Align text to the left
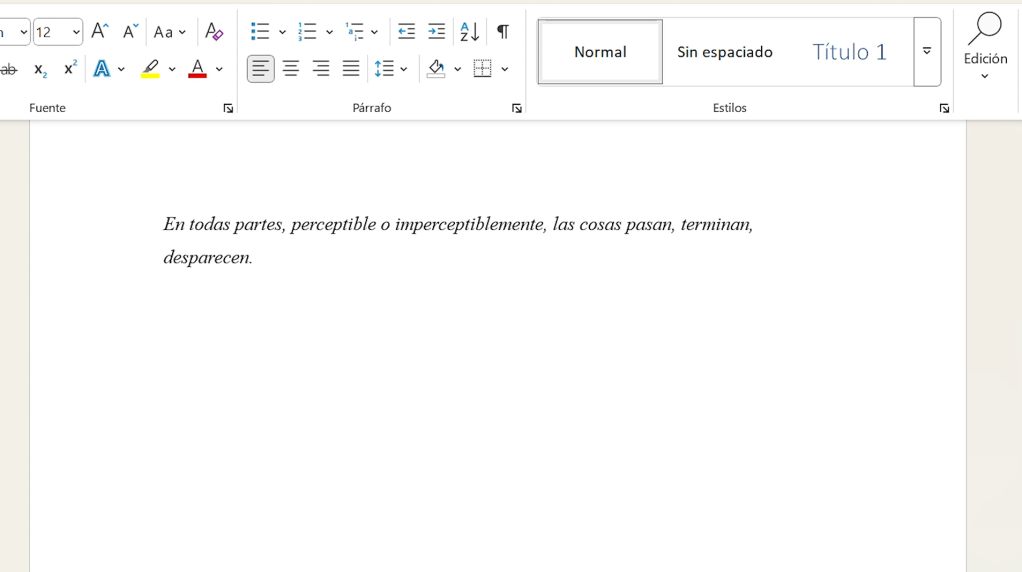The image size is (1022, 572). (x=261, y=68)
